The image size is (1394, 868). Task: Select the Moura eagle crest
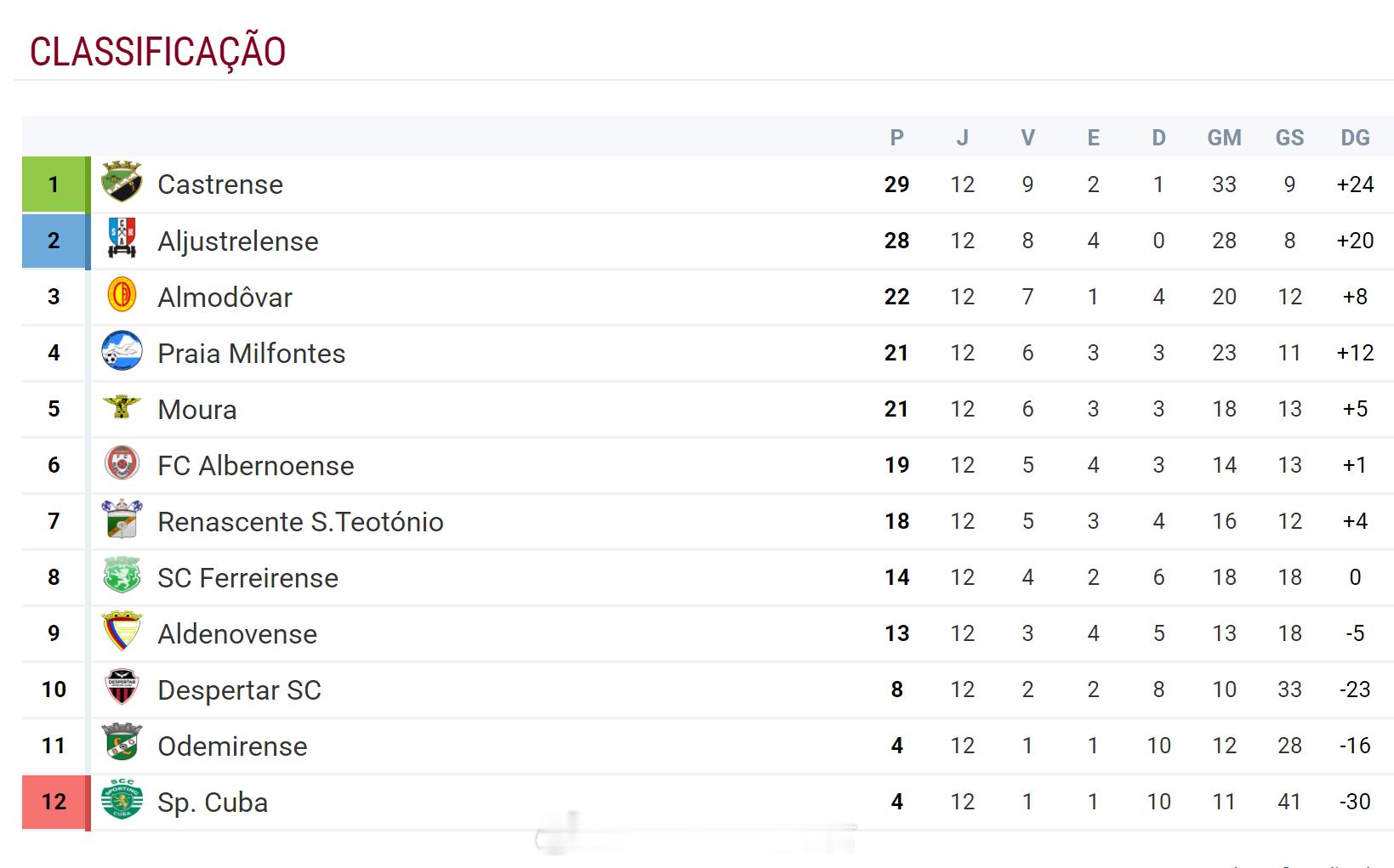point(122,407)
